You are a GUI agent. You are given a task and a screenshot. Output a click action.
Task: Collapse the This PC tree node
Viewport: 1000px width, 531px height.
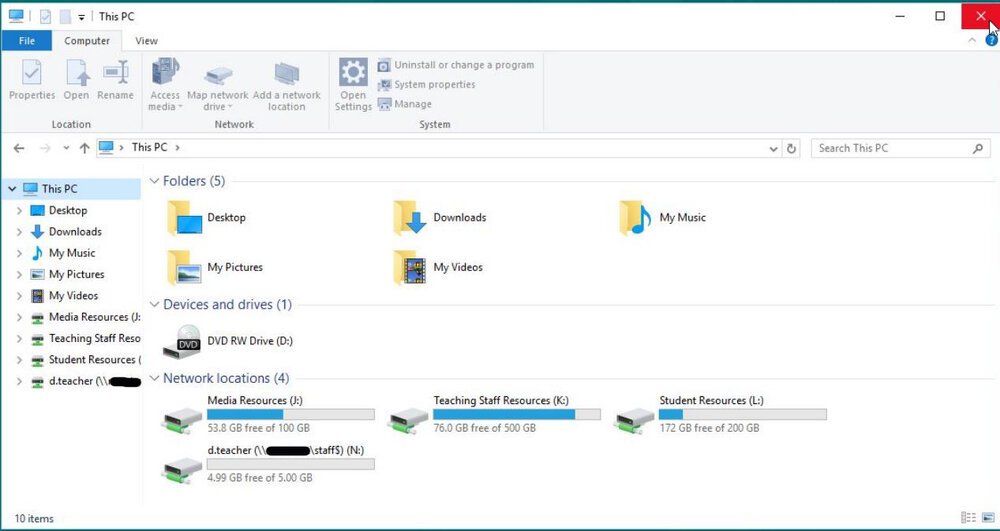pos(12,189)
